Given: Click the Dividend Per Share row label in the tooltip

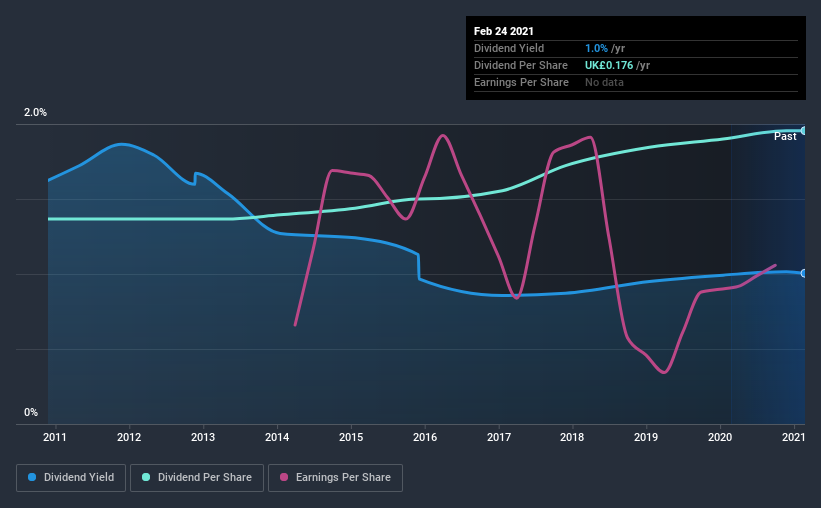Looking at the screenshot, I should [520, 65].
